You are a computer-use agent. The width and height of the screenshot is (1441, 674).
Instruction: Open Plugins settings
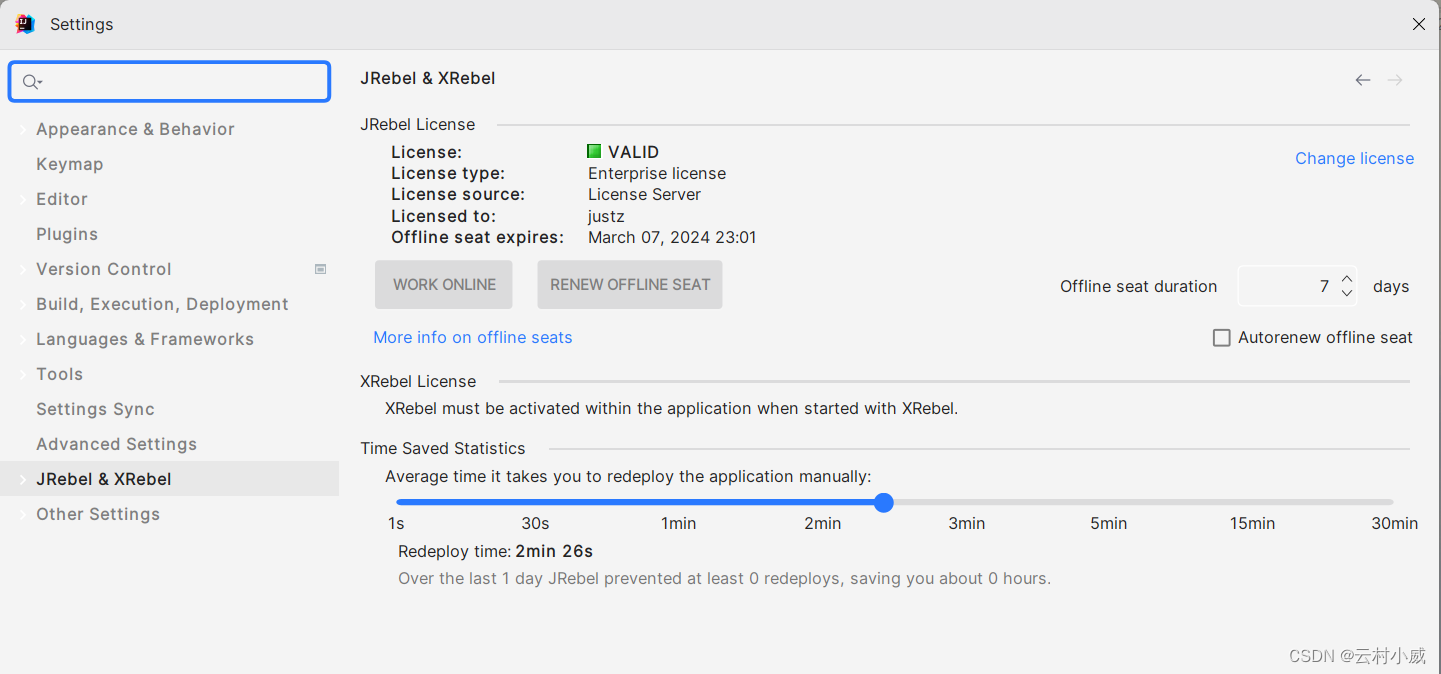click(67, 234)
